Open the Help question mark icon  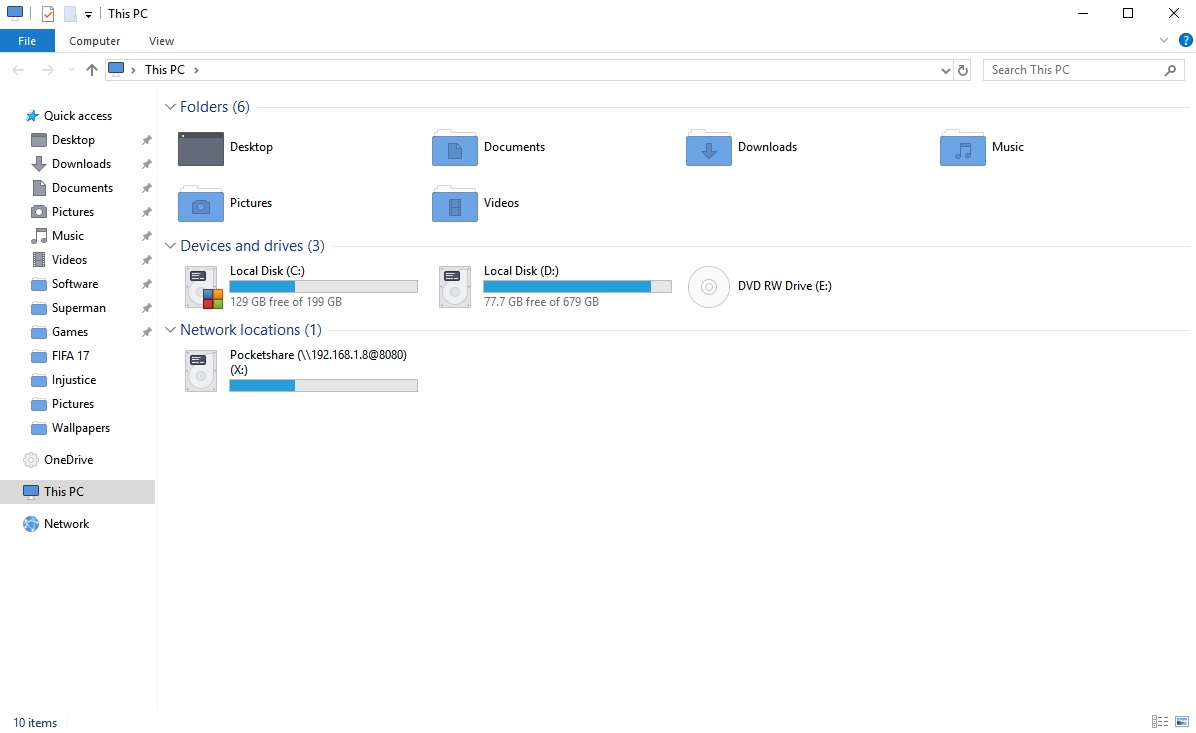pos(1185,40)
